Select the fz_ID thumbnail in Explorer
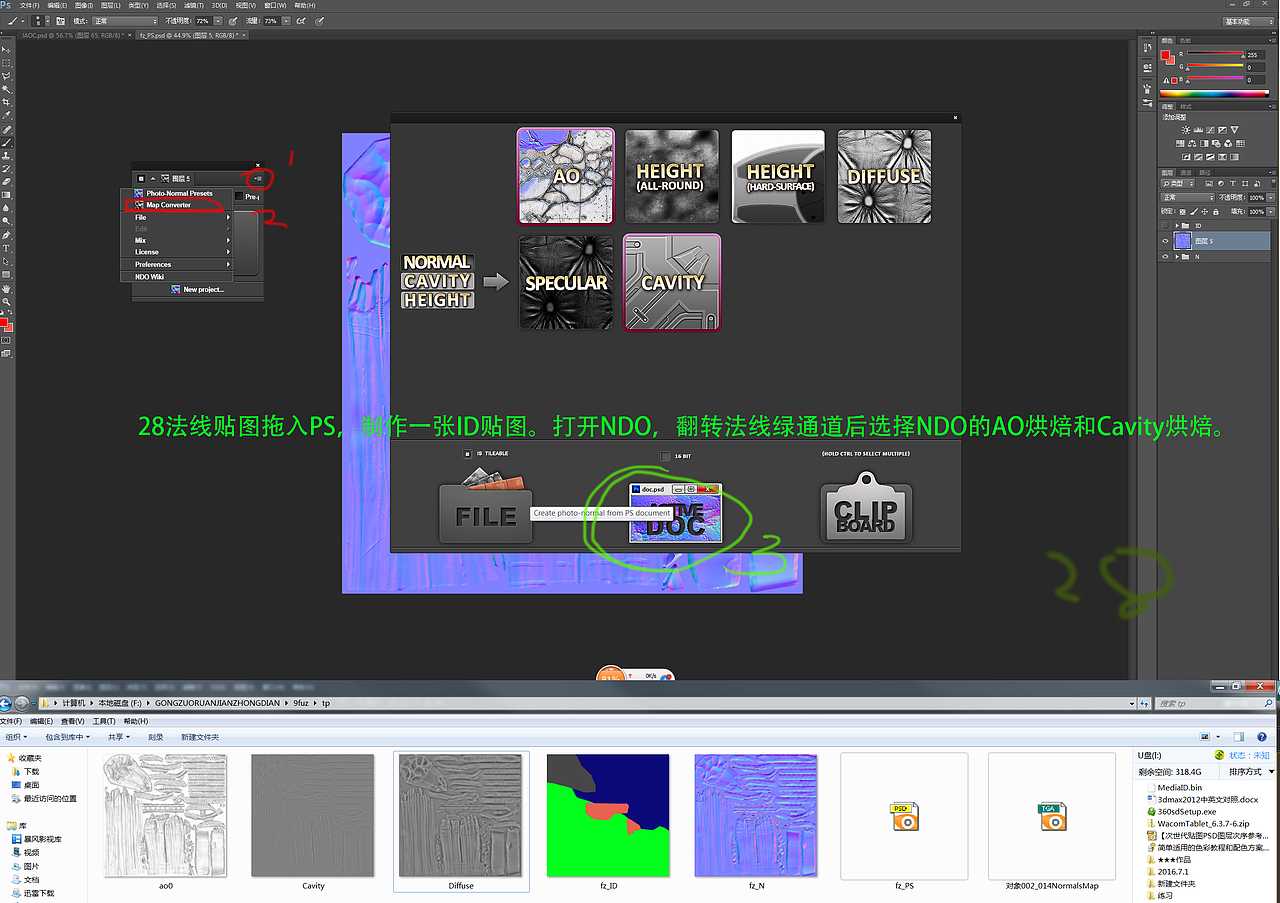 coord(608,815)
